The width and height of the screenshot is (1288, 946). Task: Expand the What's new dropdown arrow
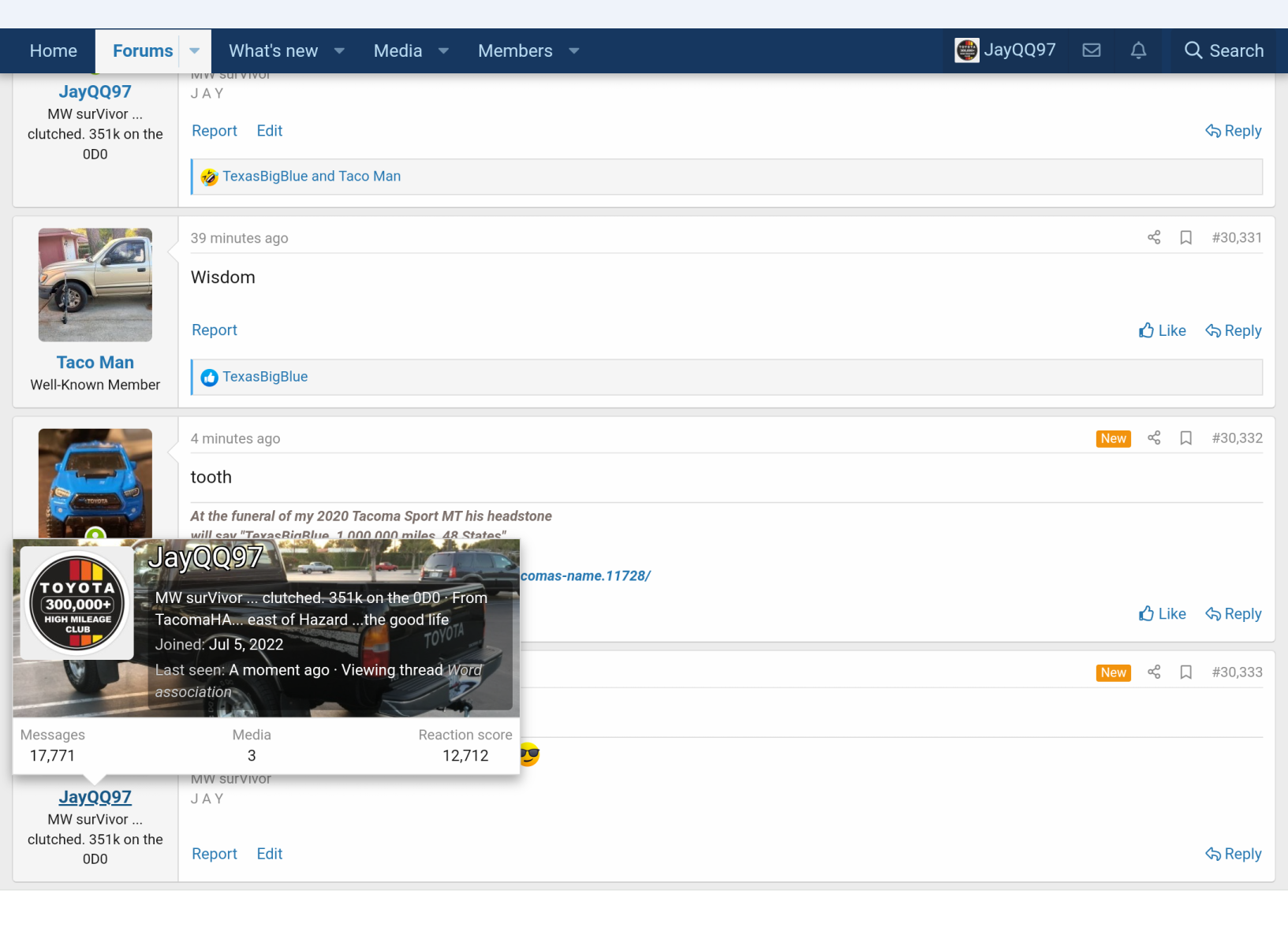(339, 51)
